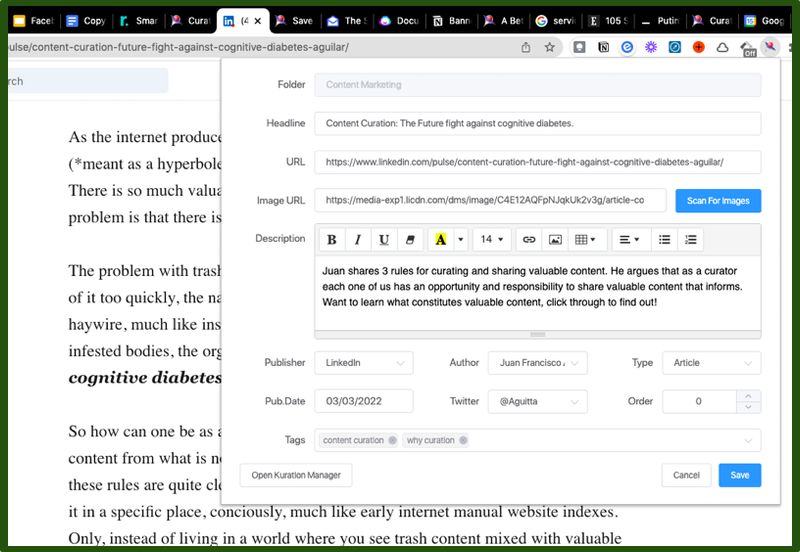This screenshot has height=552, width=800.
Task: Switch to the 105 S browser tab
Action: tap(608, 21)
